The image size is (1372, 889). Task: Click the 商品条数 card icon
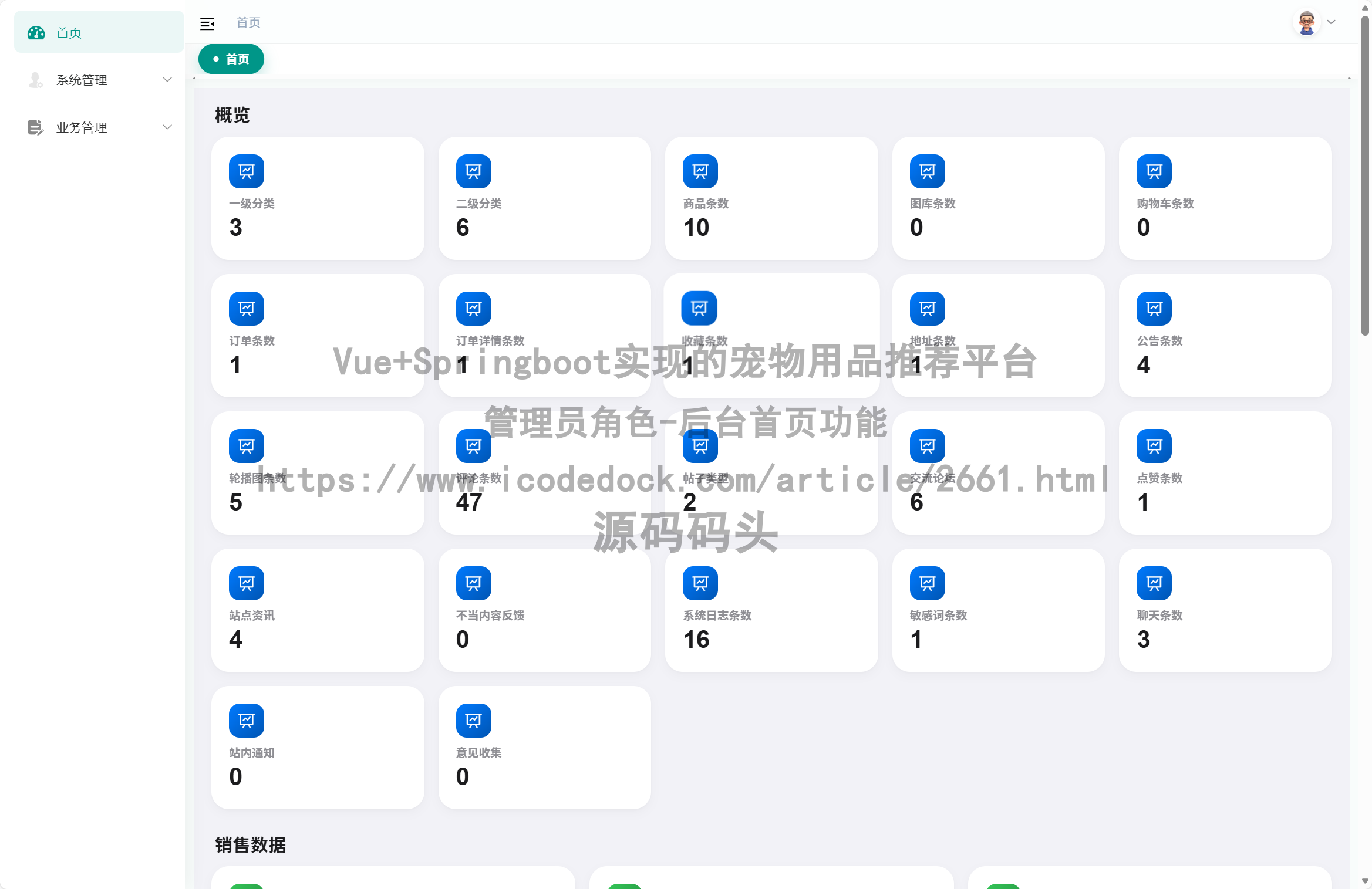click(700, 171)
